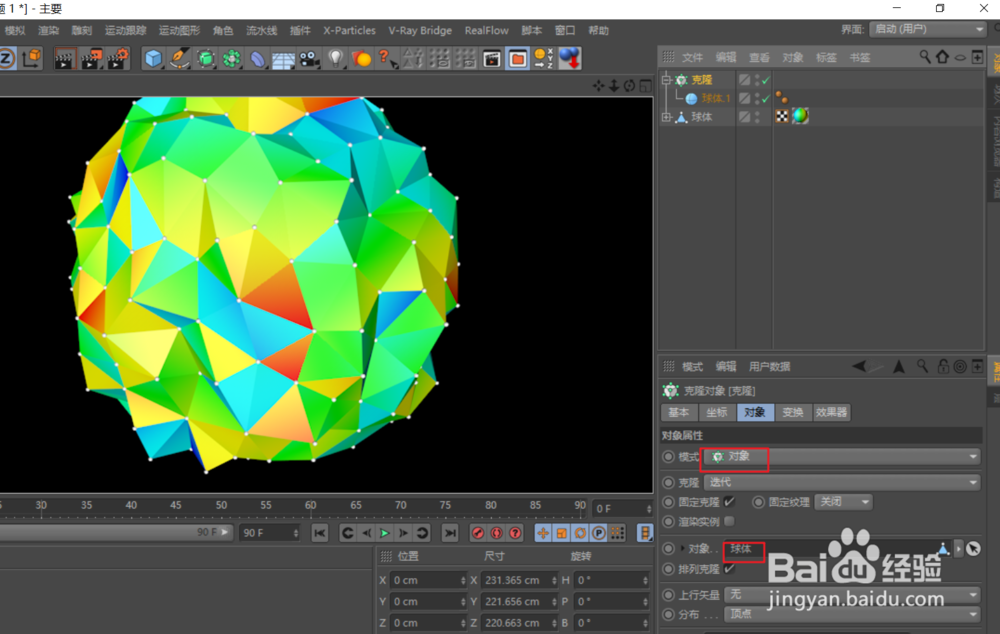1000x634 pixels.
Task: Render to Picture Viewer icon
Action: coord(91,59)
